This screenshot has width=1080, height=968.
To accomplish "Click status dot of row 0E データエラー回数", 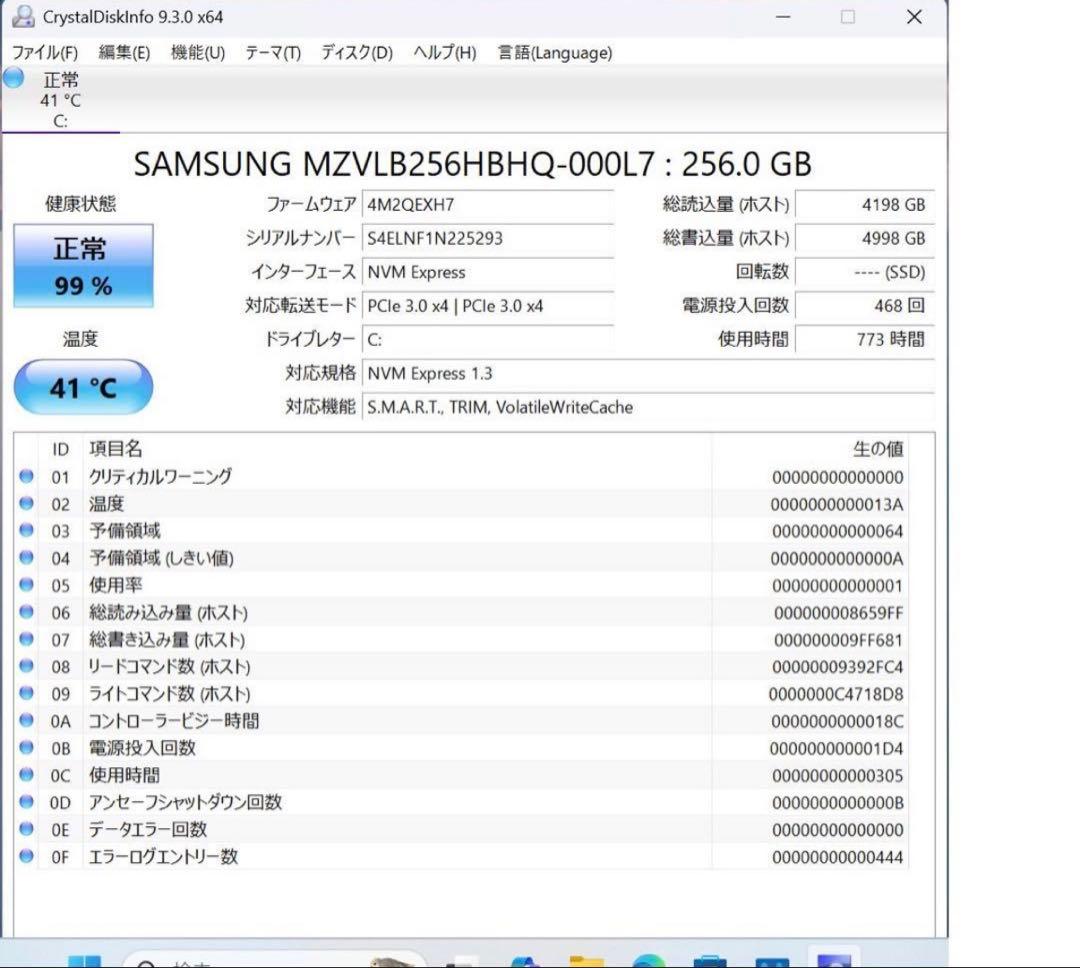I will click(26, 829).
